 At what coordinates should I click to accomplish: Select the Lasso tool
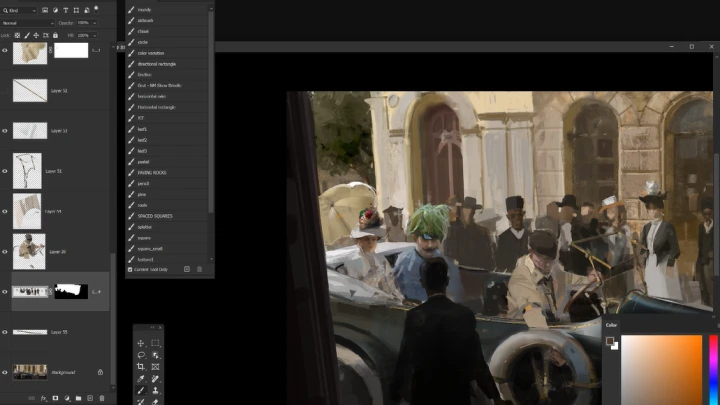pyautogui.click(x=141, y=355)
